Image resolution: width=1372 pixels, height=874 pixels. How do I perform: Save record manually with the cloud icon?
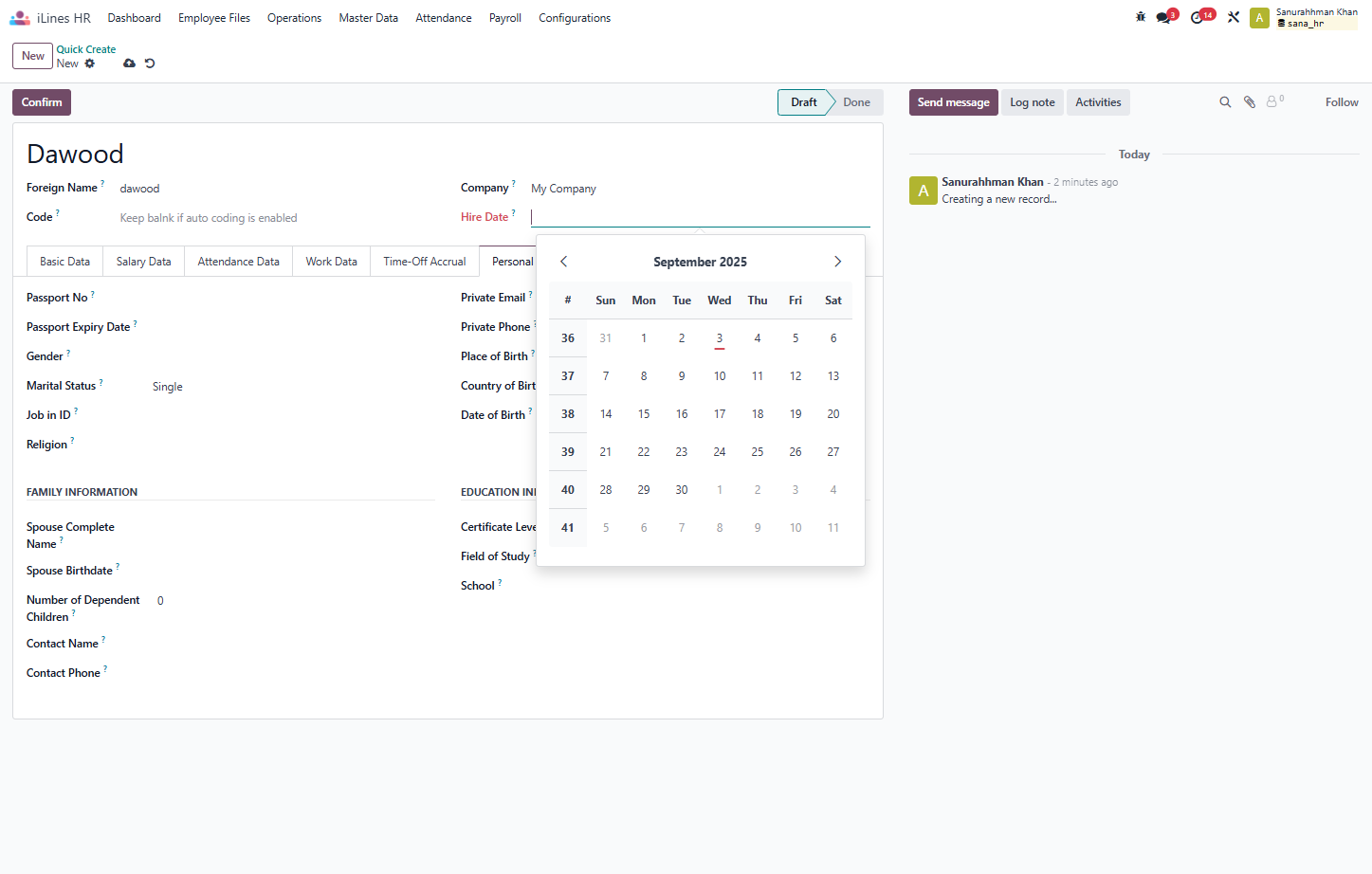click(x=129, y=64)
